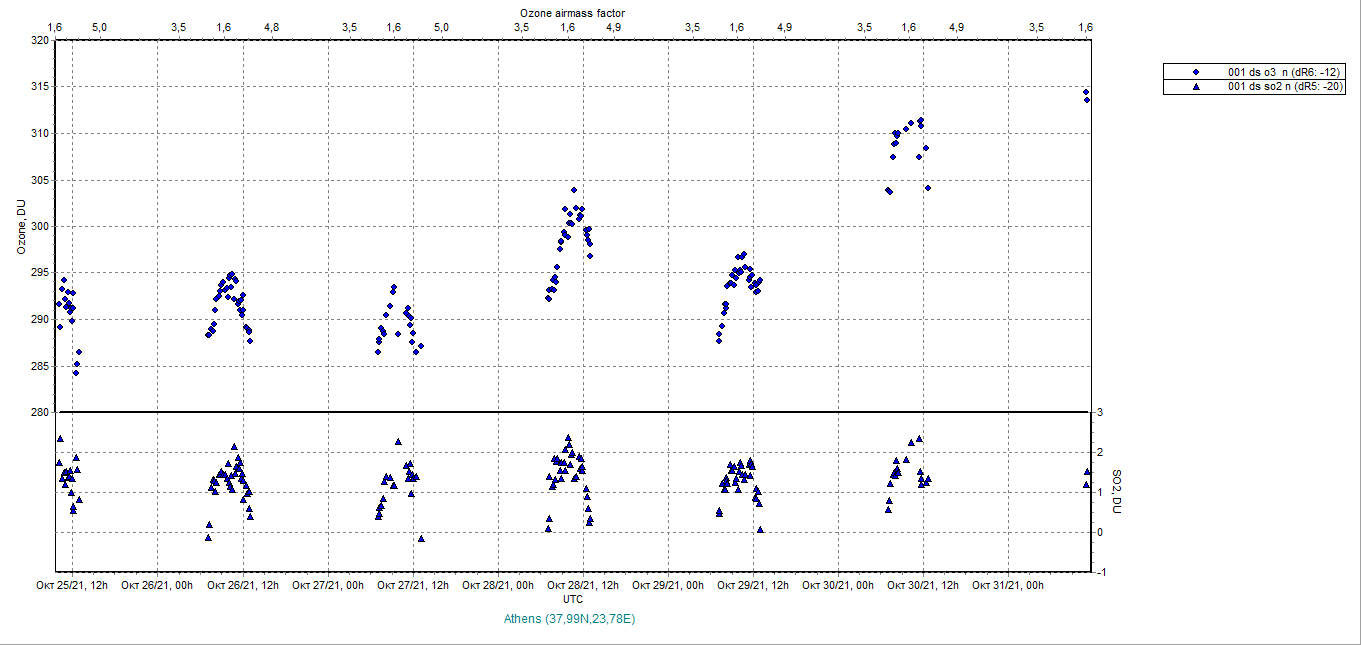Pick the Oct 27 SO2 triangle just below 0 DU
The width and height of the screenshot is (1361, 645).
coord(421,538)
